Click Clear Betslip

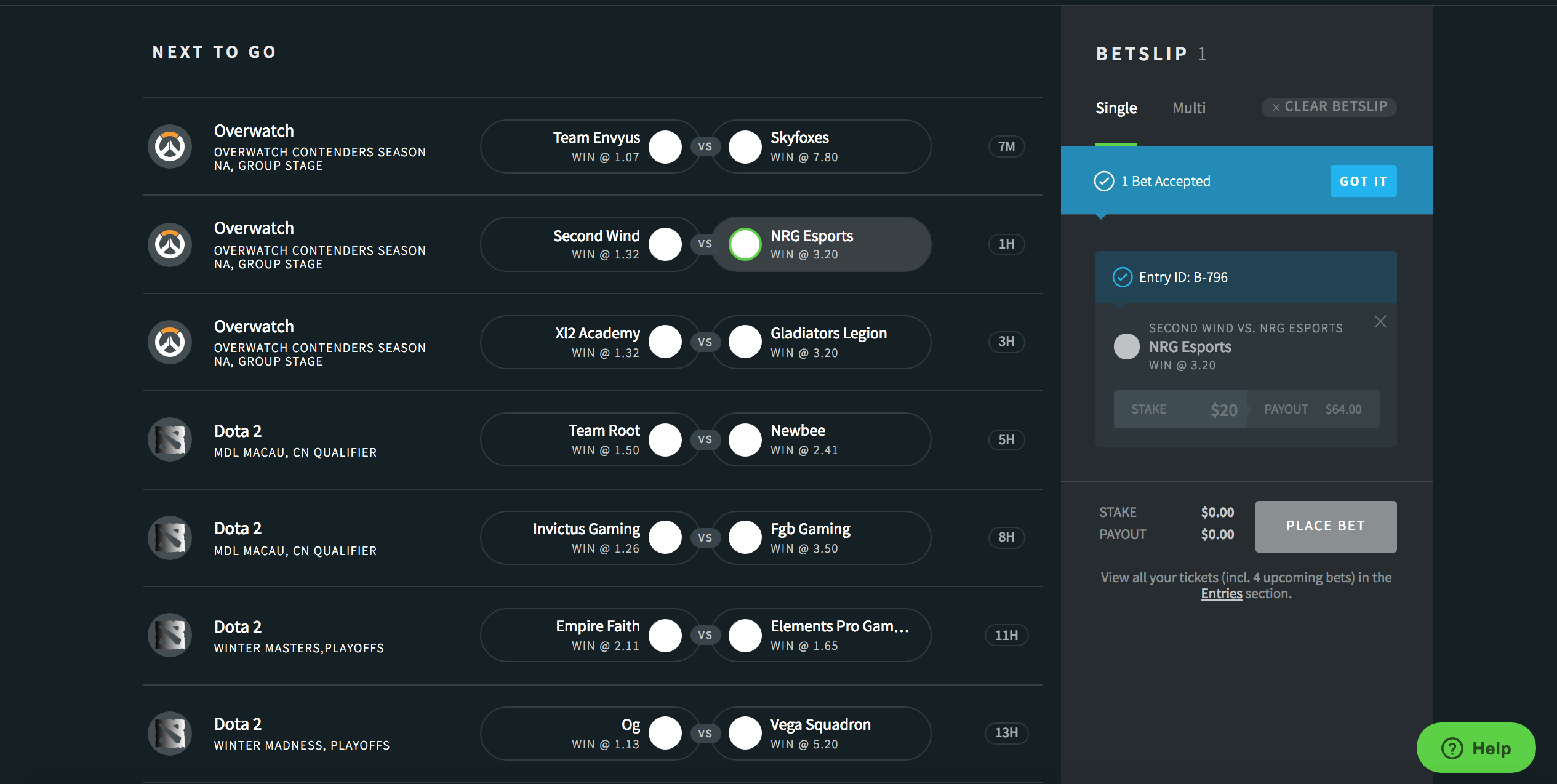pos(1329,107)
